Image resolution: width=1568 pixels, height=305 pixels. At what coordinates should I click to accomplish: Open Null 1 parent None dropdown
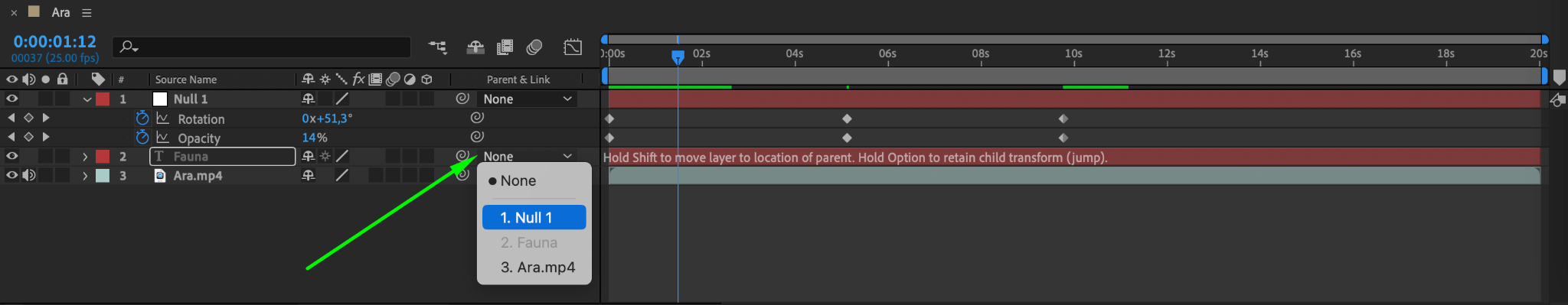pos(527,99)
